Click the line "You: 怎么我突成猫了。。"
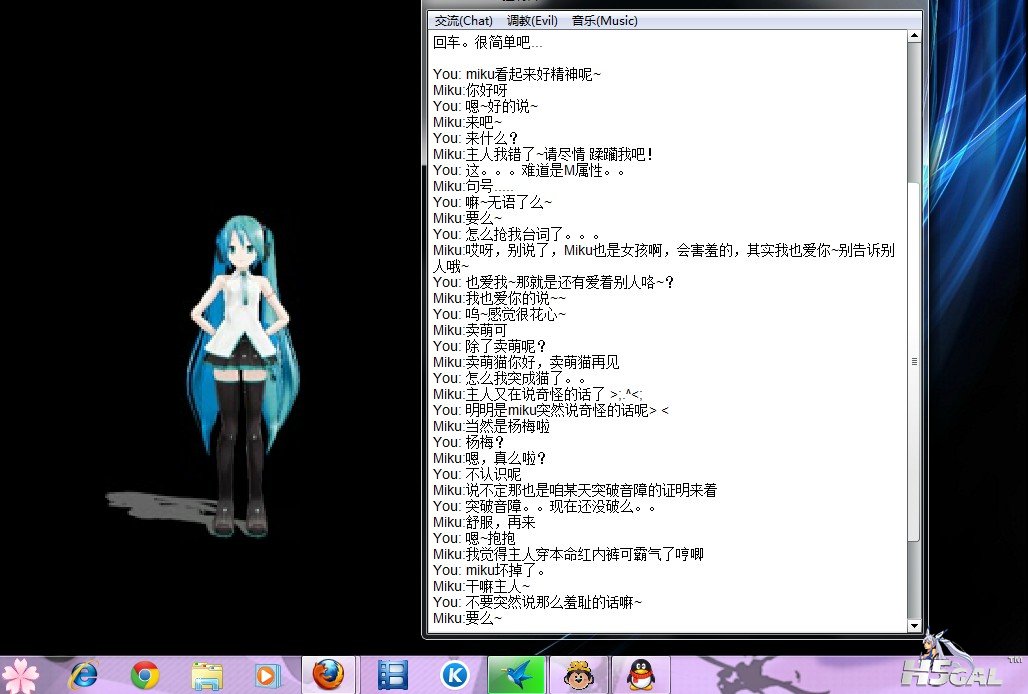Viewport: 1028px width, 694px height. 509,378
